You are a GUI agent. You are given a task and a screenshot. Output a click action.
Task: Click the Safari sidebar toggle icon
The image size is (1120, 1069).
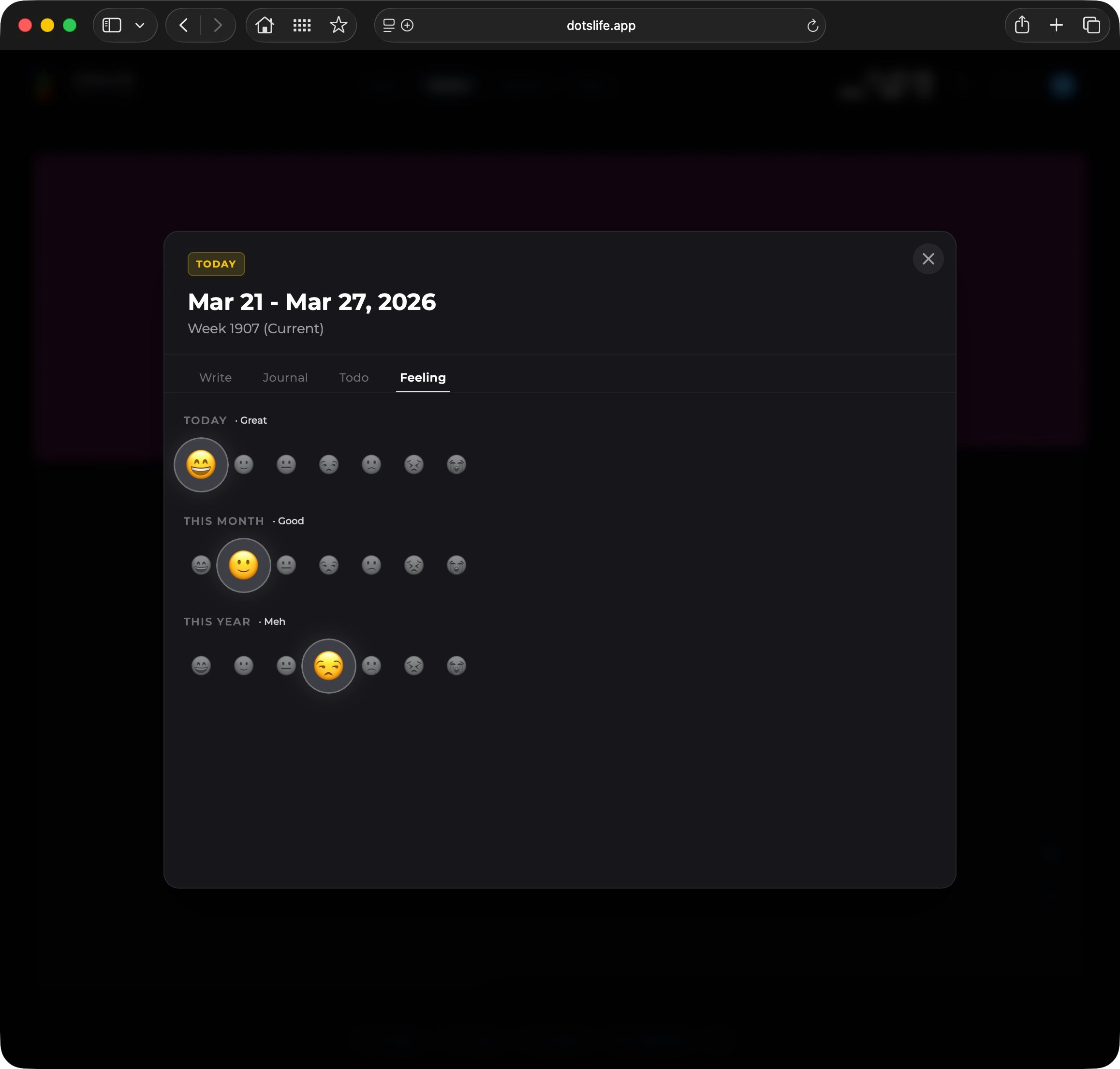[x=112, y=25]
